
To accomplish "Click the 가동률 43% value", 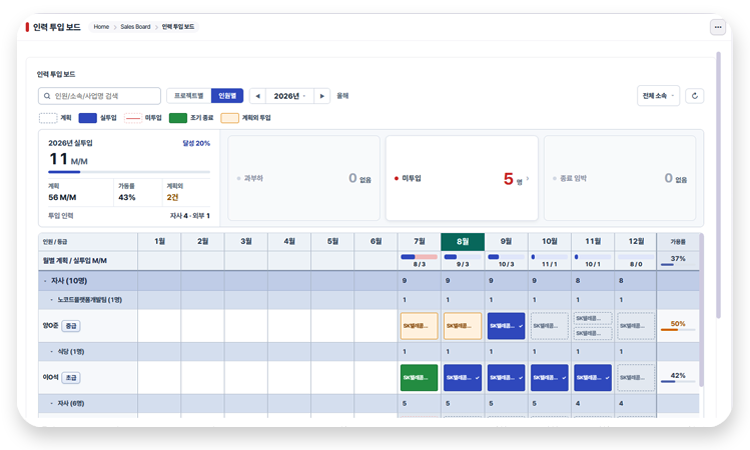I will tap(127, 197).
